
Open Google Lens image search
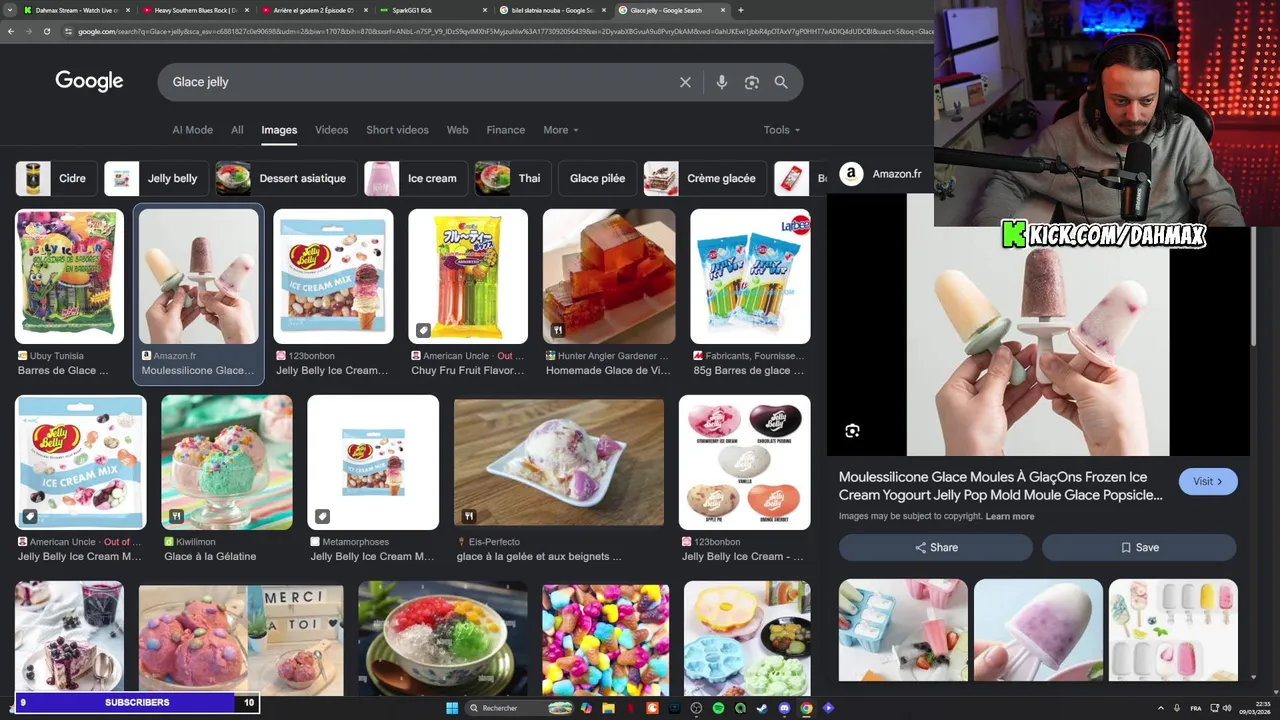pos(752,82)
